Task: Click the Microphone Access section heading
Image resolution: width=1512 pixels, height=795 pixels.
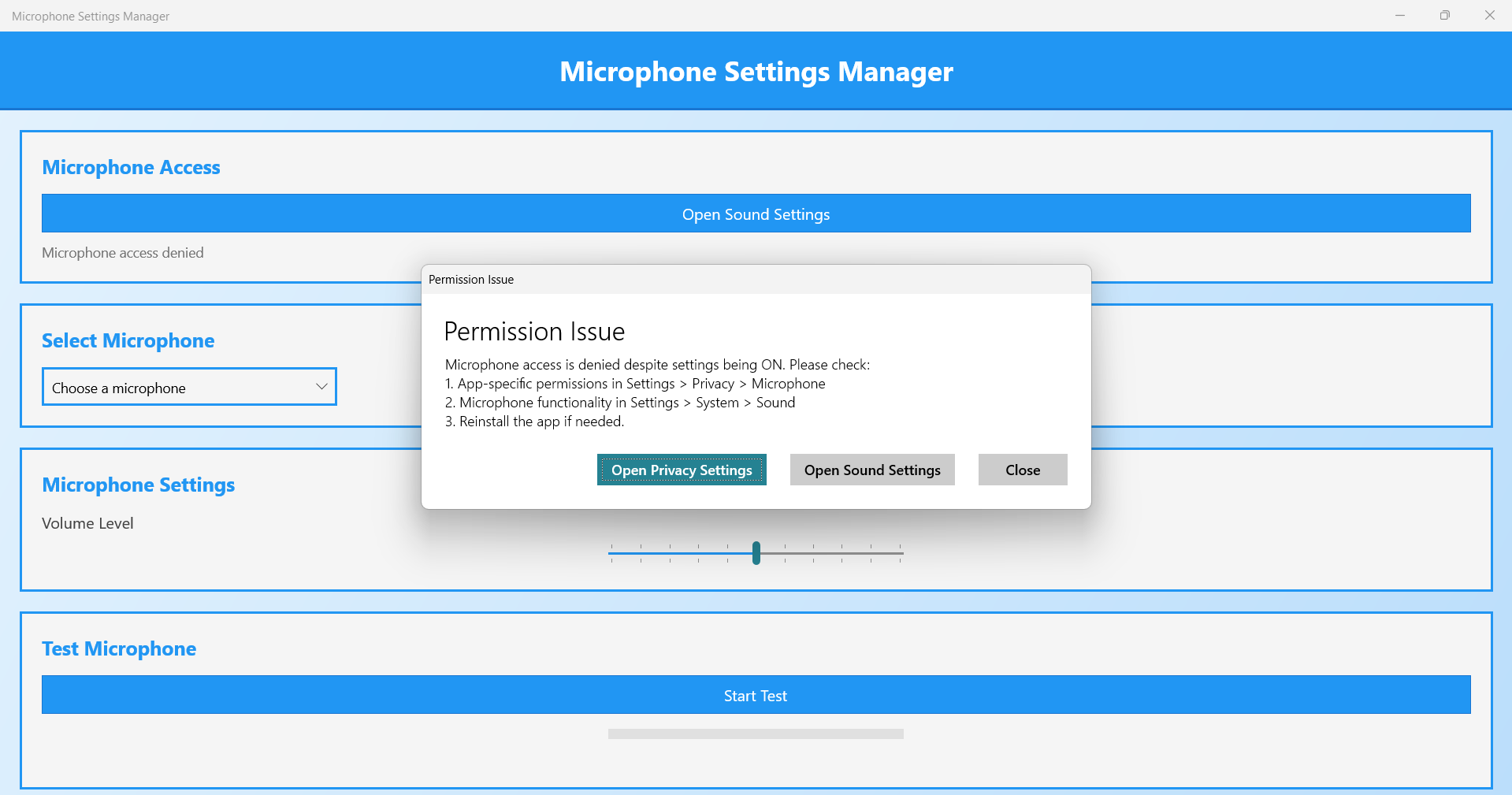Action: [131, 167]
